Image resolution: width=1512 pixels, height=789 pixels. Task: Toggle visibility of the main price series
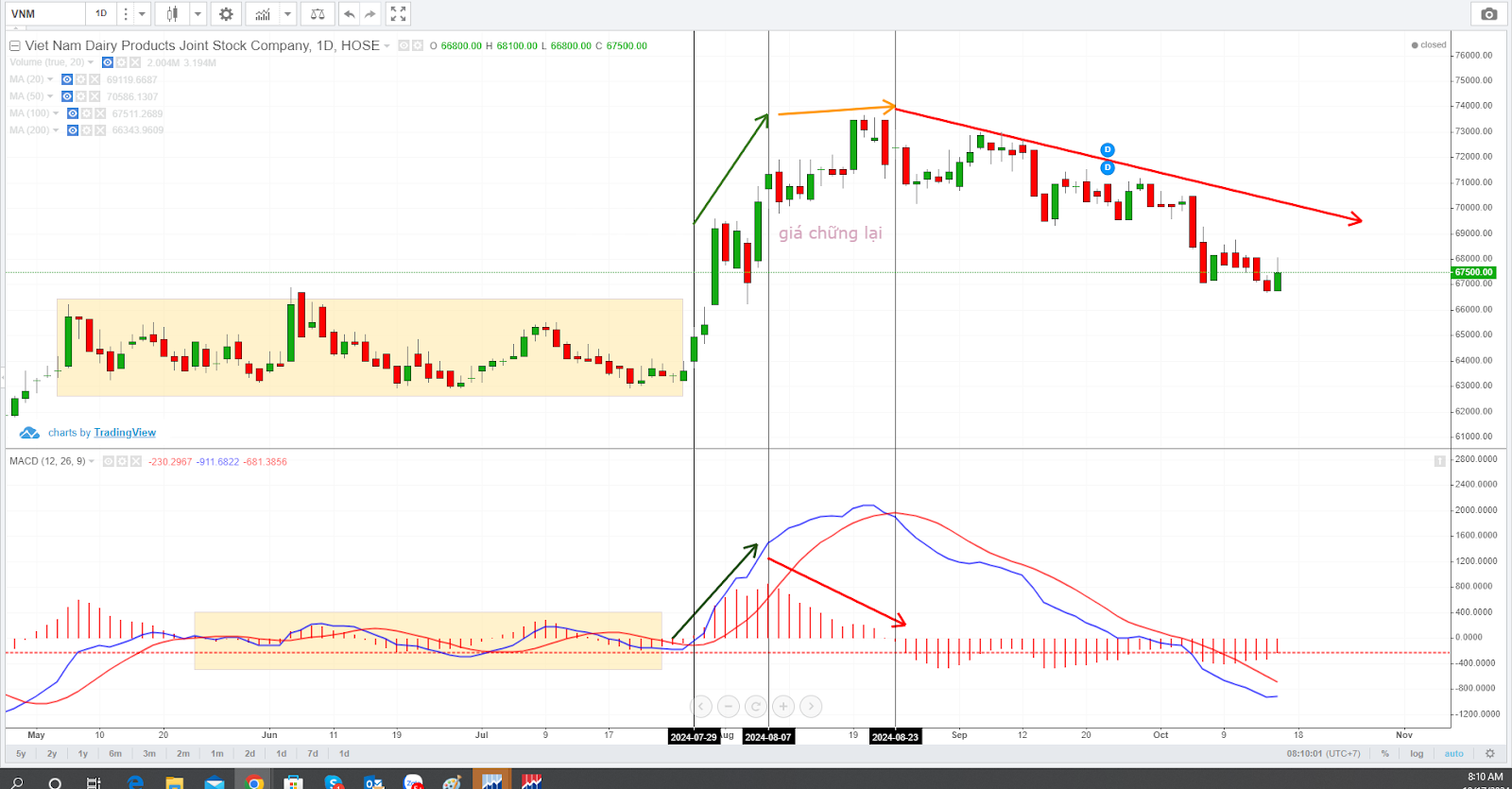pos(404,45)
